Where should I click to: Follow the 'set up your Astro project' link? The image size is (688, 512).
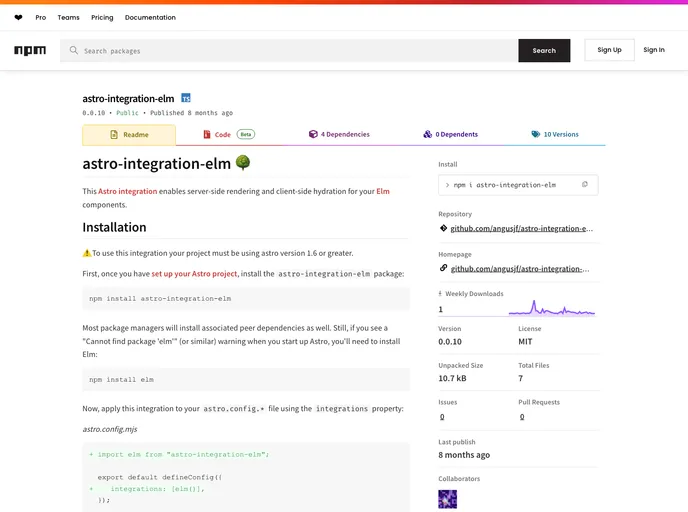[x=194, y=274]
